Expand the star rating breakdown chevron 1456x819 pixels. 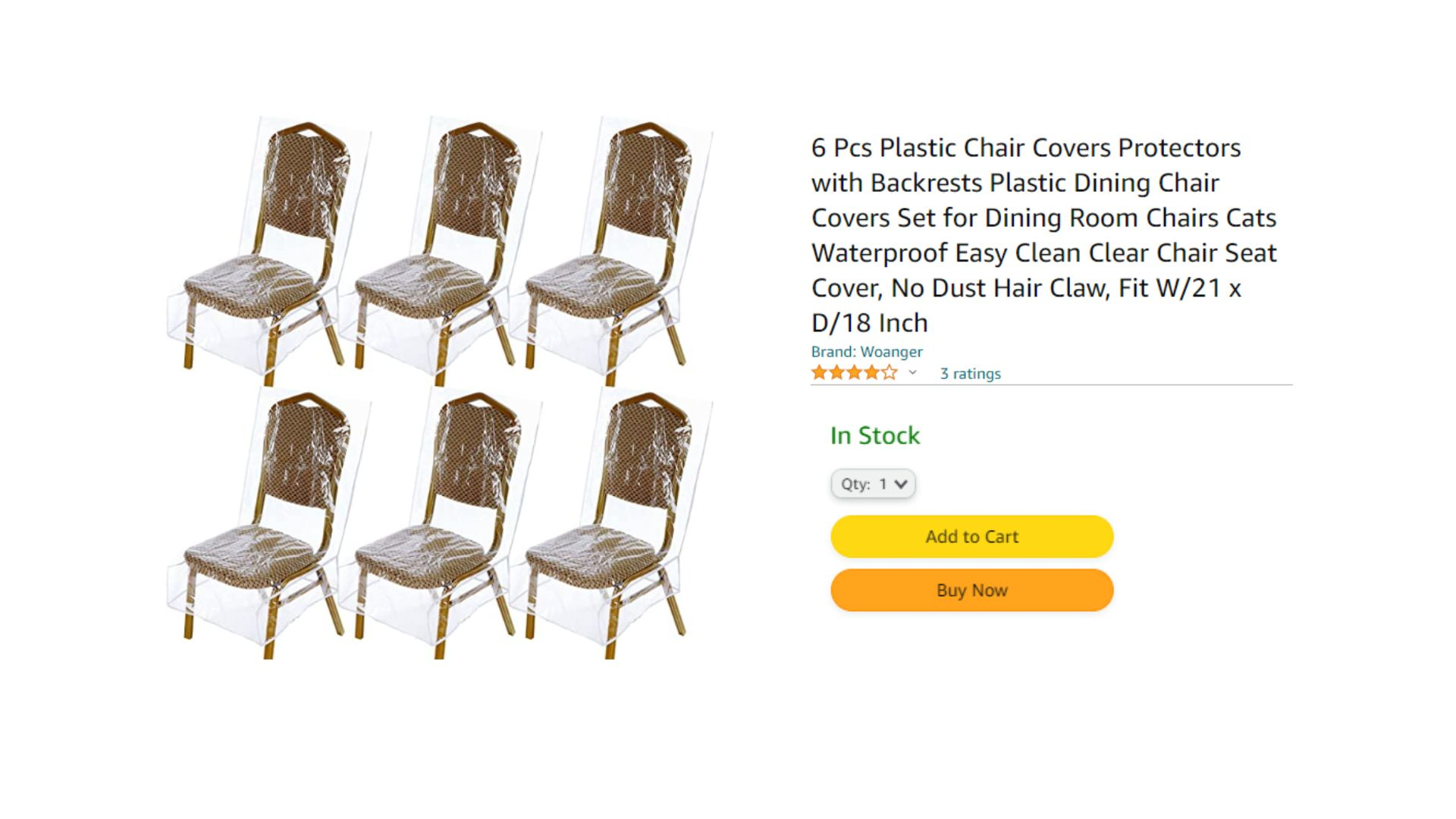coord(912,372)
